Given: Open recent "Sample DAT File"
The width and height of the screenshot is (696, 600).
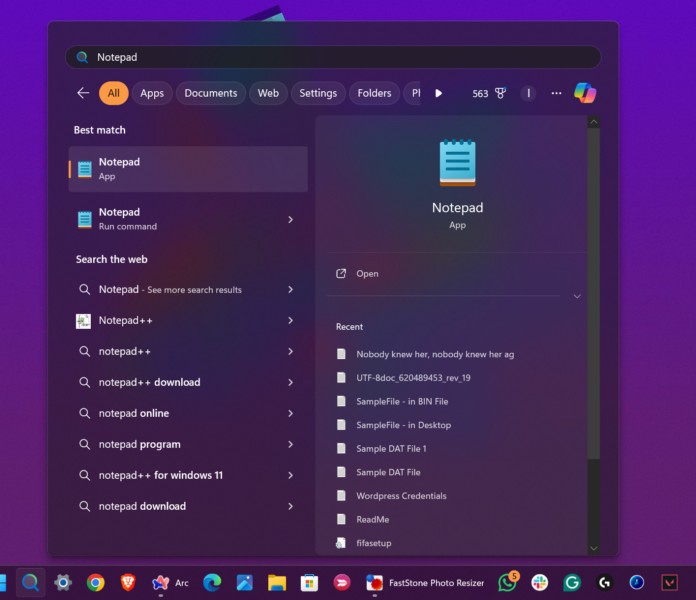Looking at the screenshot, I should tap(388, 472).
